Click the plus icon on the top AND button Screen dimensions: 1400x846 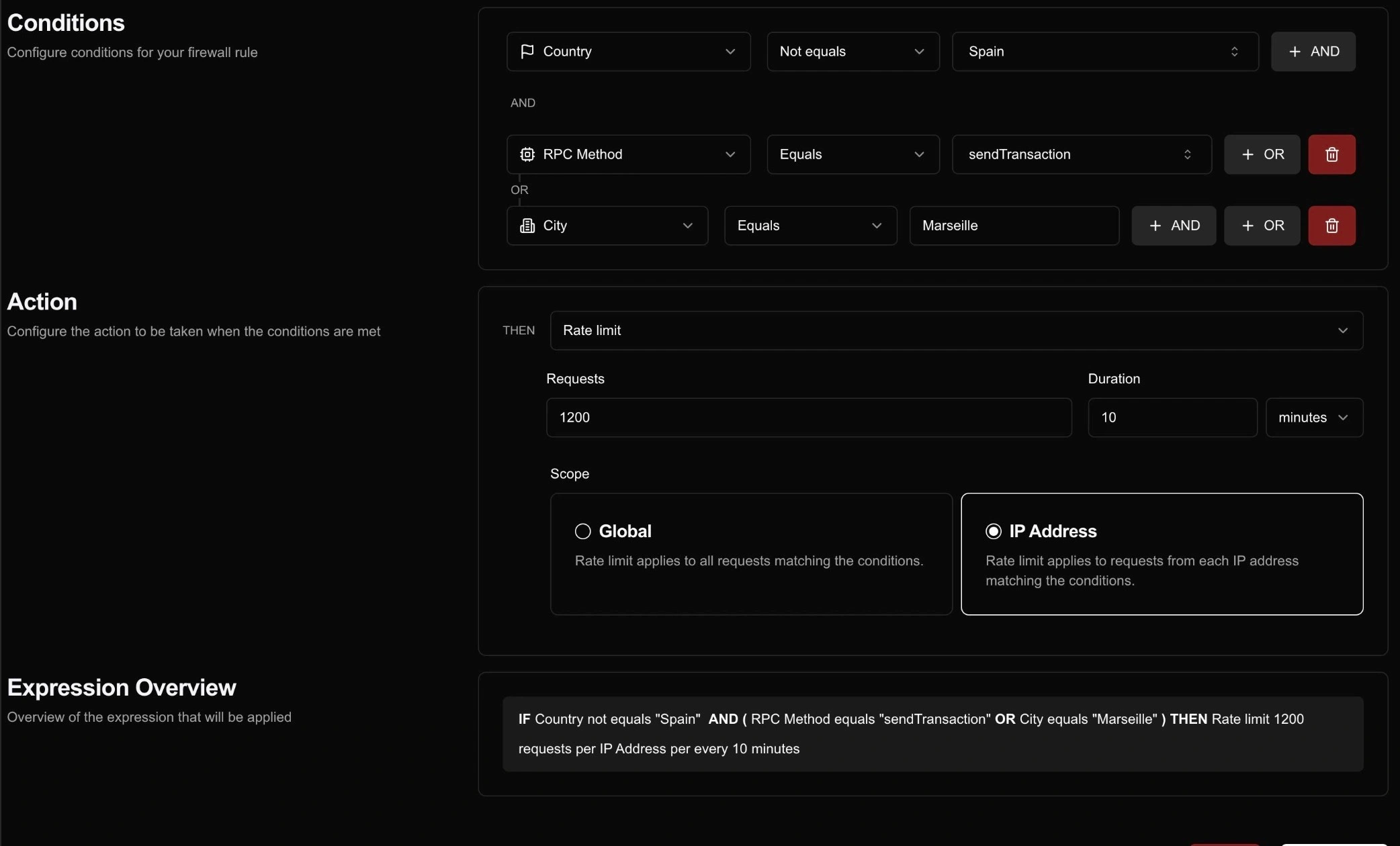[1294, 51]
